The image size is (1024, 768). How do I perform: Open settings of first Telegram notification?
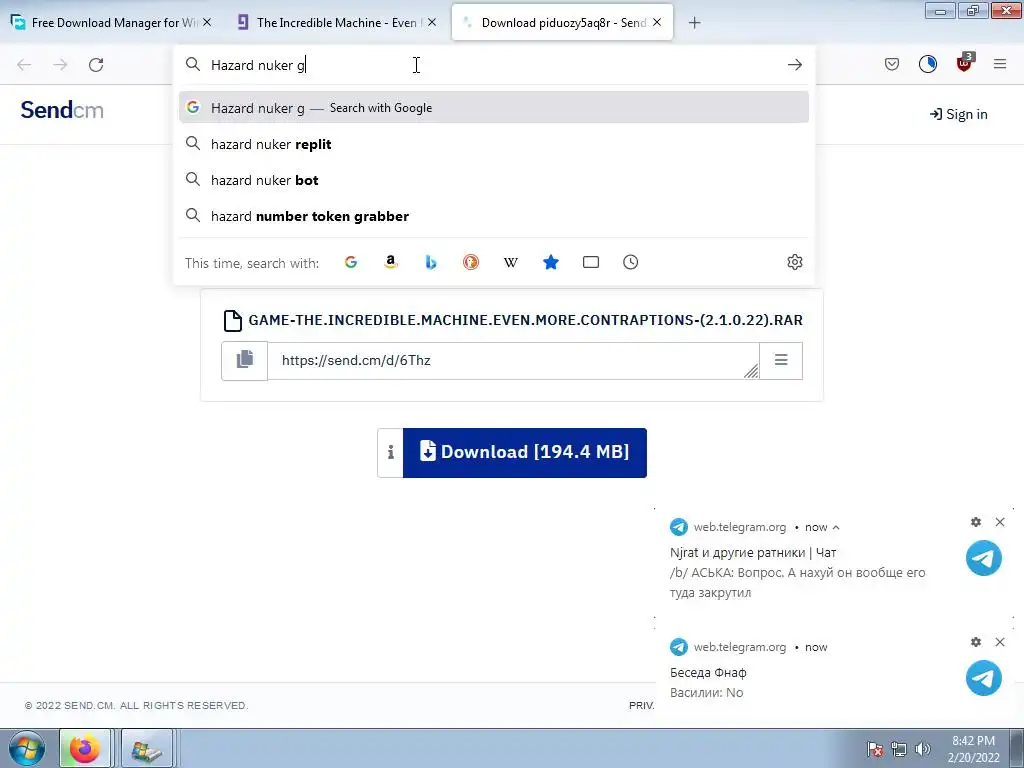tap(976, 522)
